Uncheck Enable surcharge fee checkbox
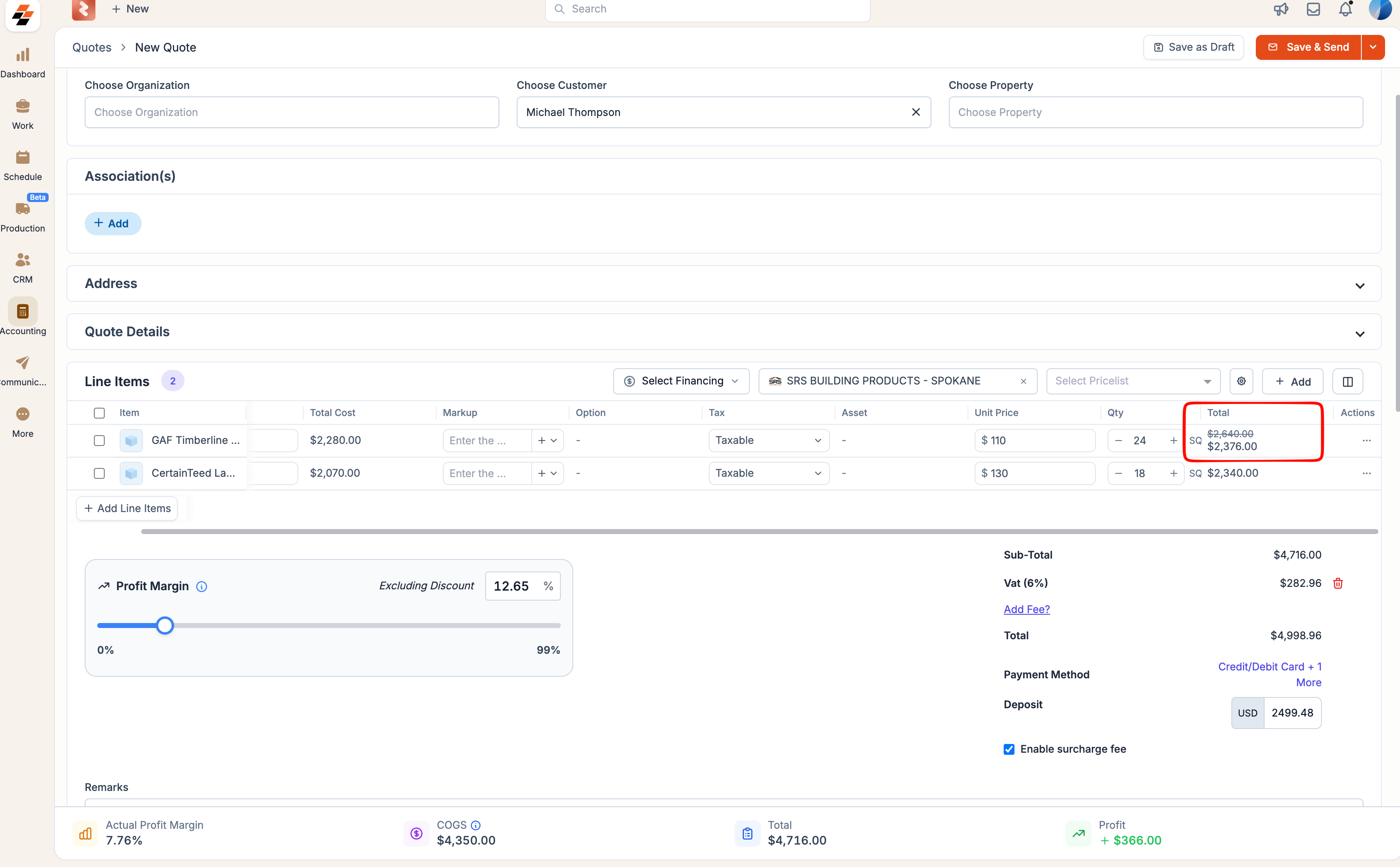The image size is (1400, 867). [1009, 749]
